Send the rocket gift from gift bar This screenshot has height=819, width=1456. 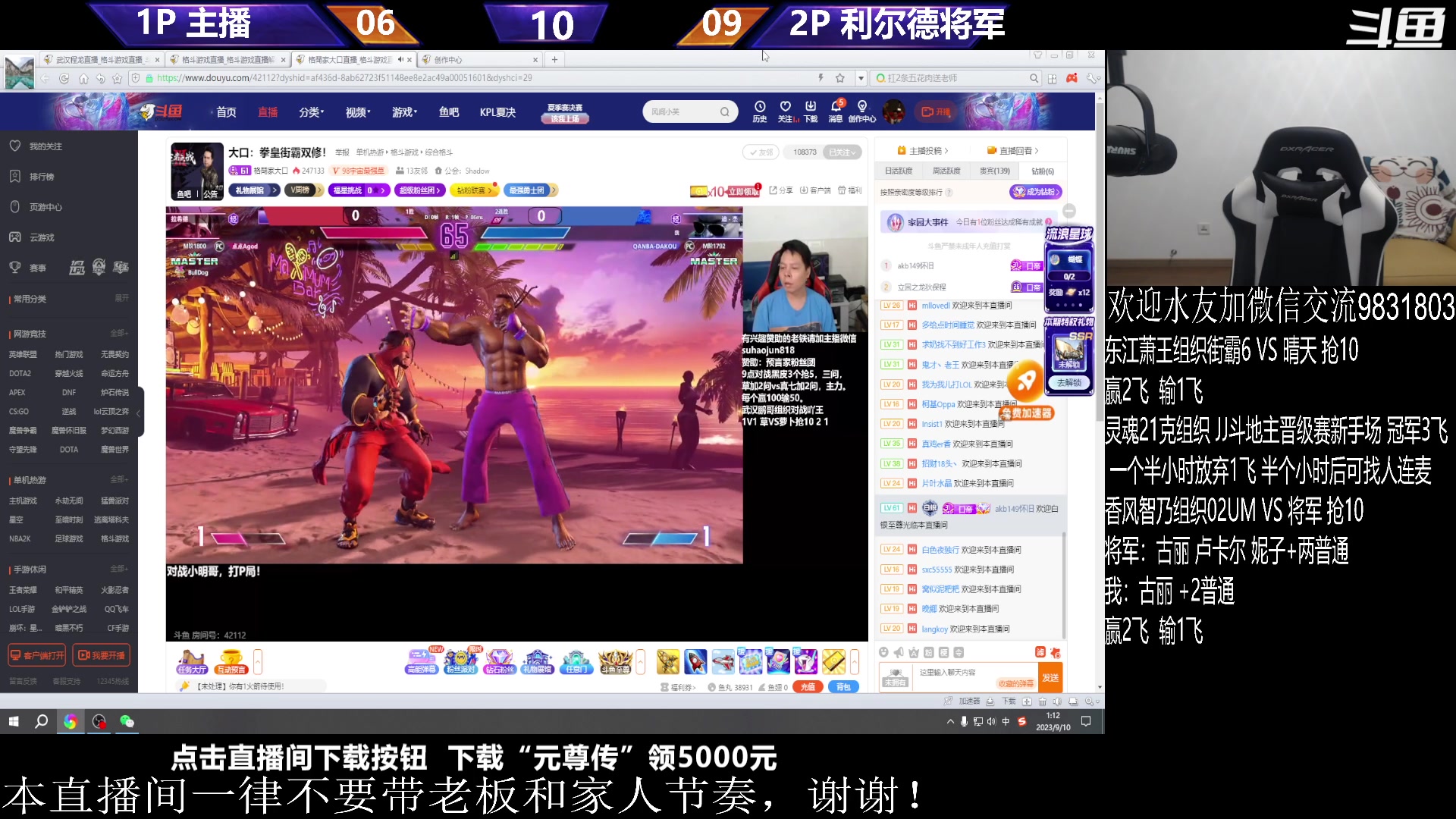[x=695, y=661]
